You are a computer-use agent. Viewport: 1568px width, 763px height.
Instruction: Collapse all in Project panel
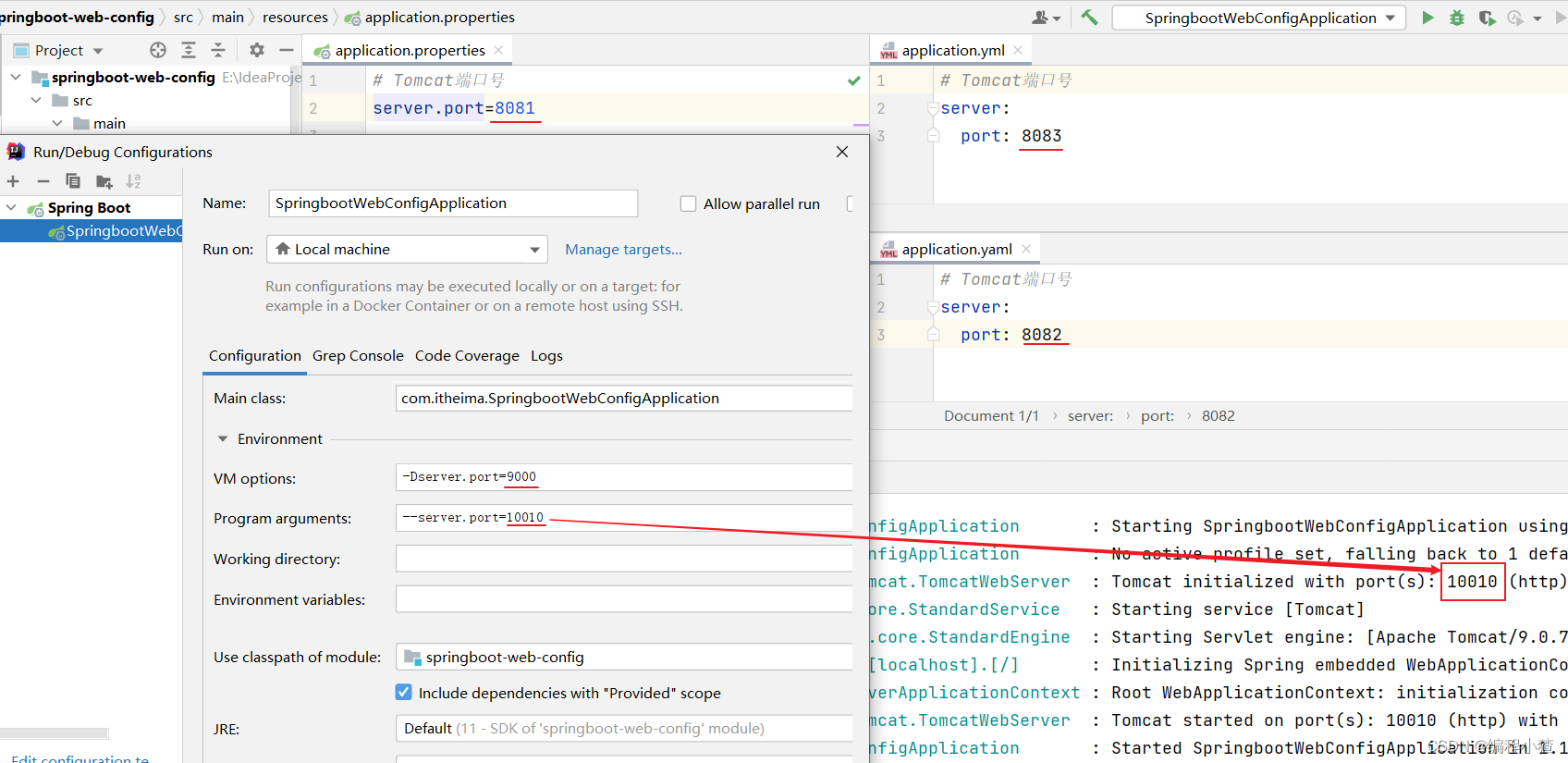218,50
